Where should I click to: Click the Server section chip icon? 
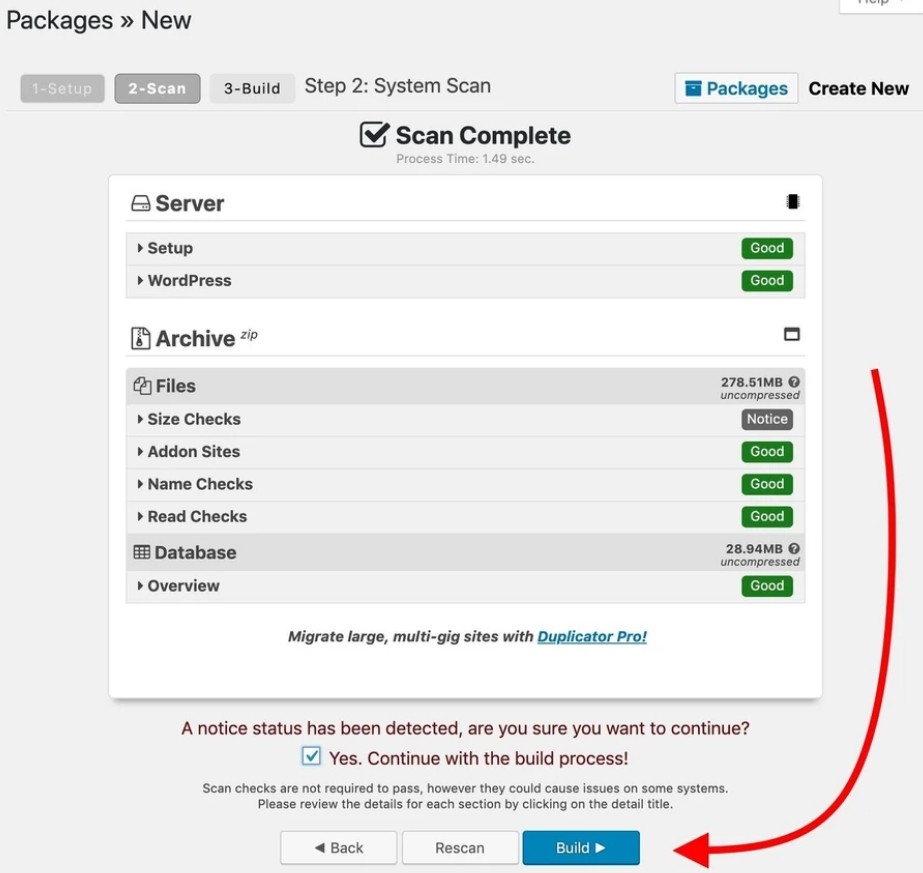(792, 202)
